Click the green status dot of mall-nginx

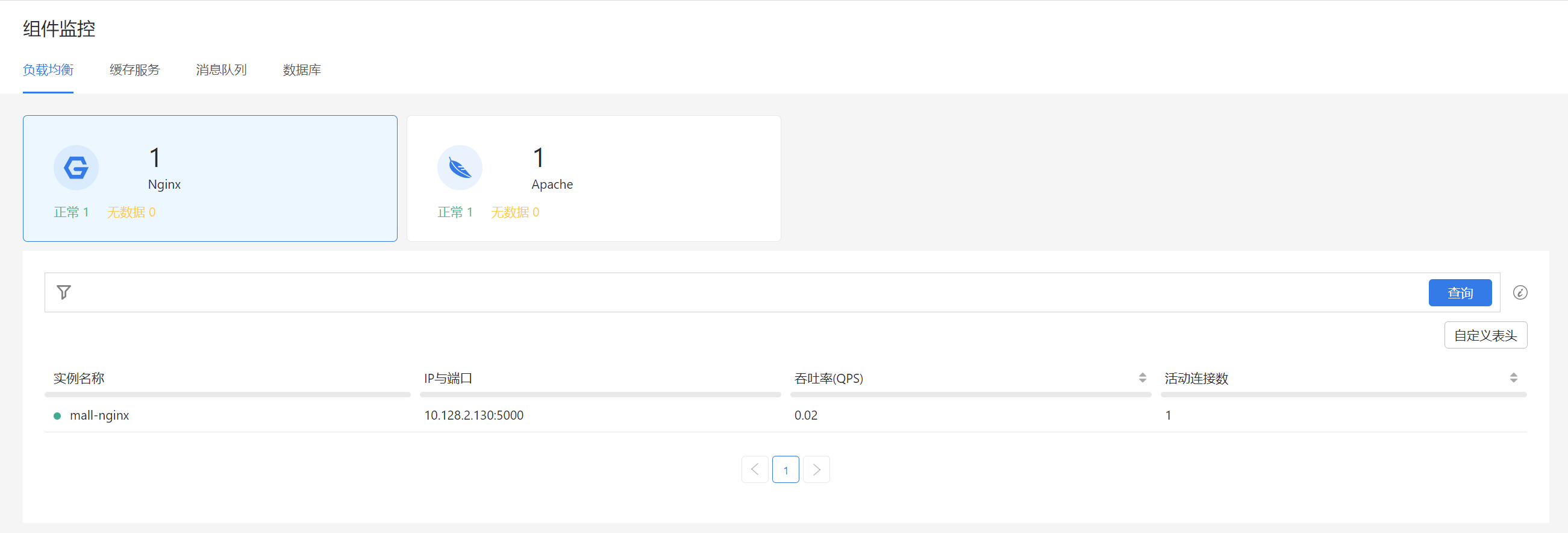coord(57,416)
